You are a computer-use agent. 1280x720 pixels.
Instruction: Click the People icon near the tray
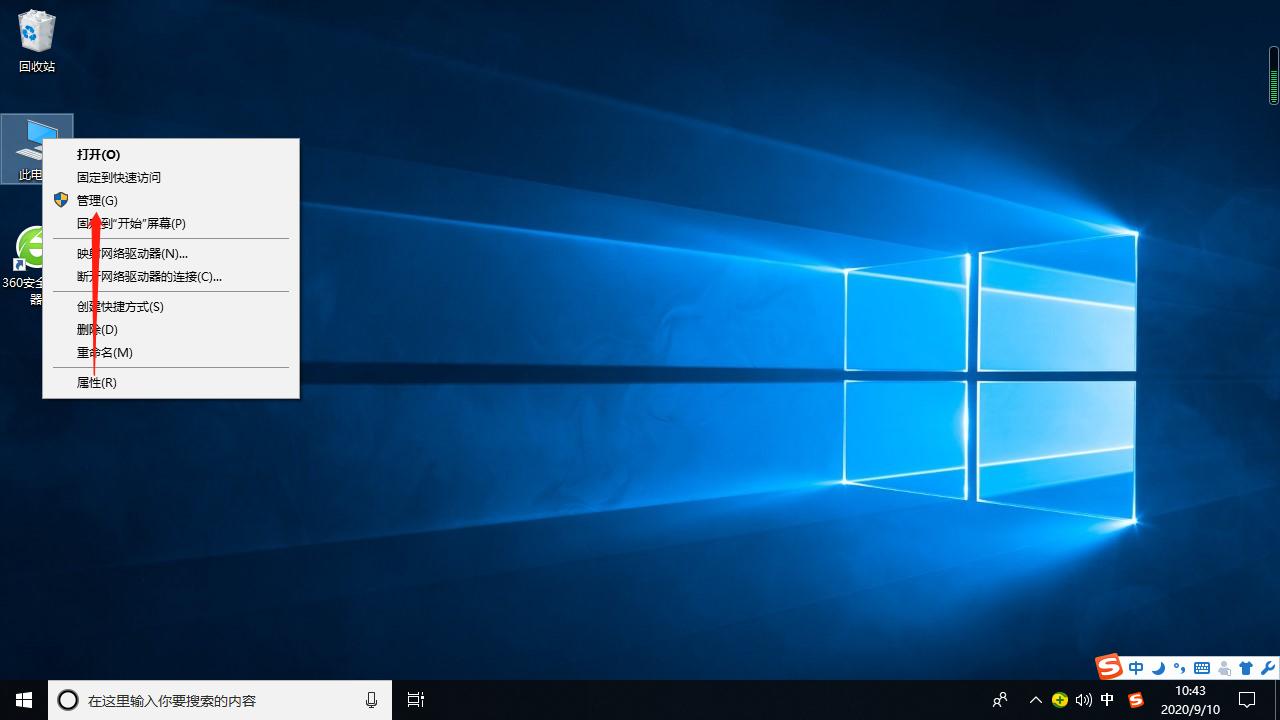(999, 700)
